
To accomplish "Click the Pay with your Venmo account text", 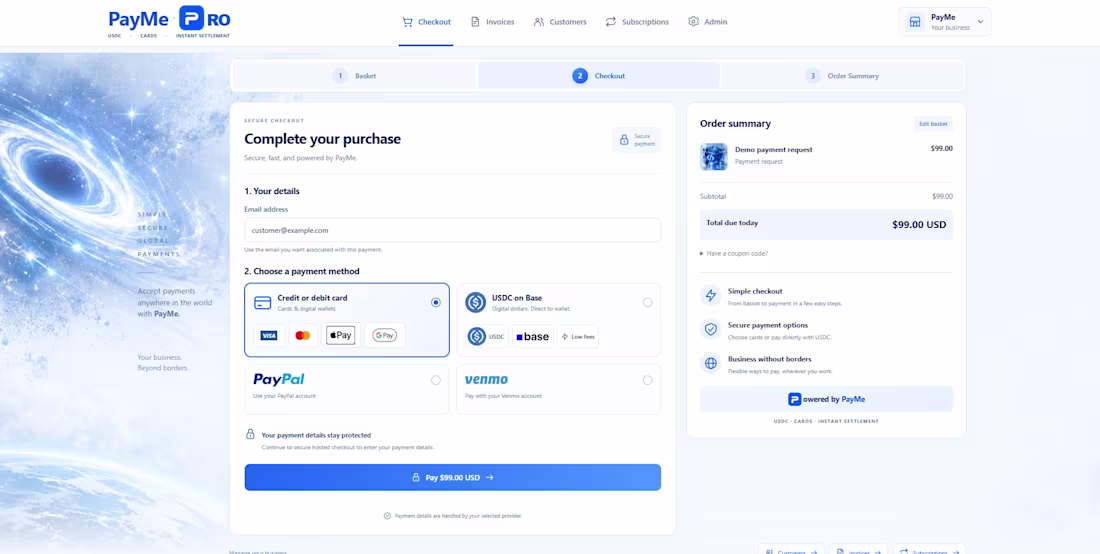I will pos(503,396).
